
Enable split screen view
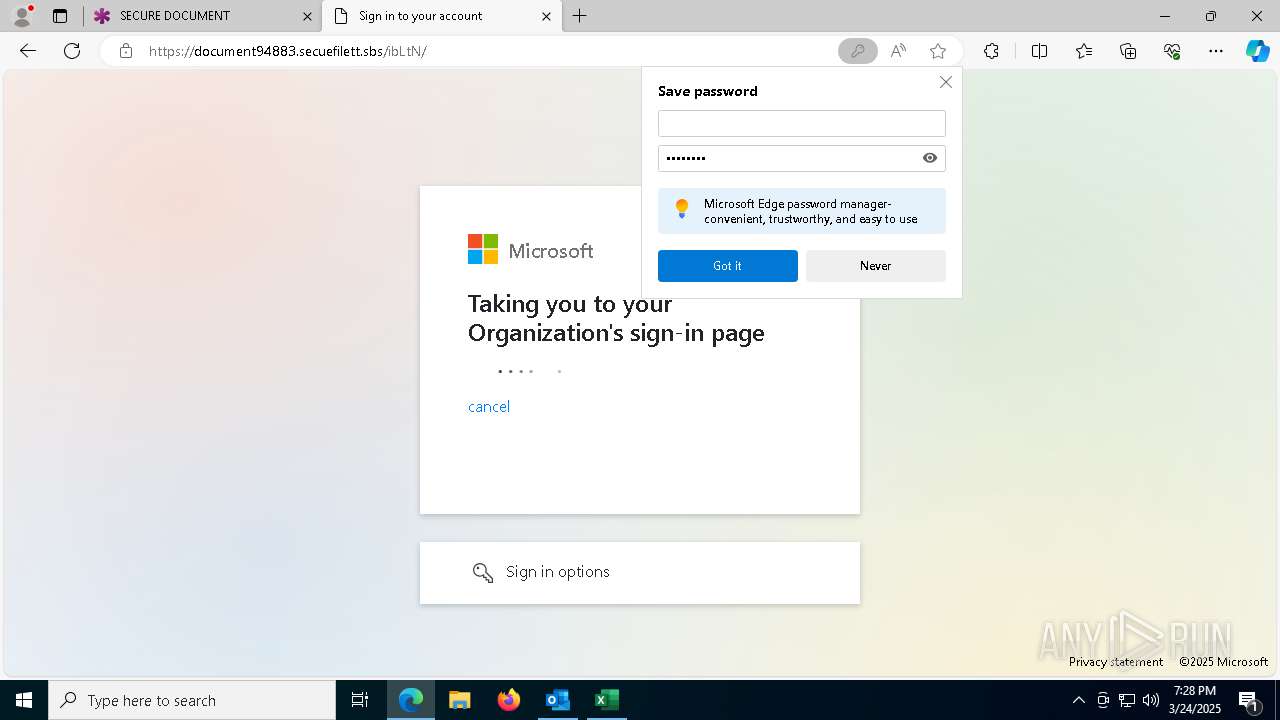[x=1039, y=51]
